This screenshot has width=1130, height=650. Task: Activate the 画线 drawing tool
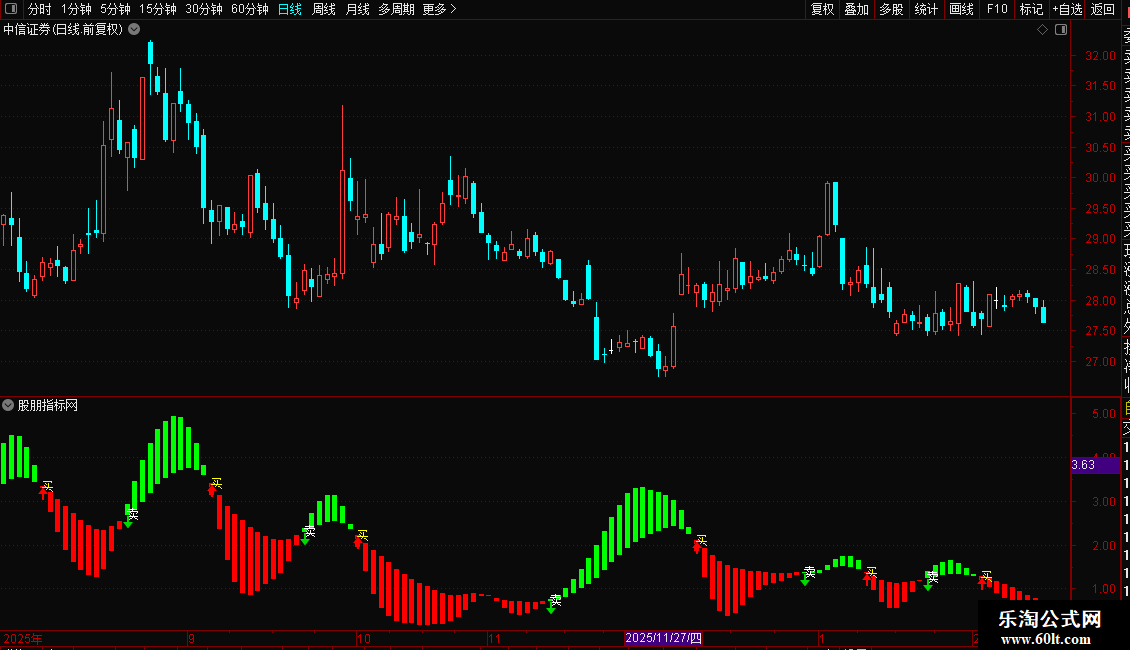[x=961, y=9]
